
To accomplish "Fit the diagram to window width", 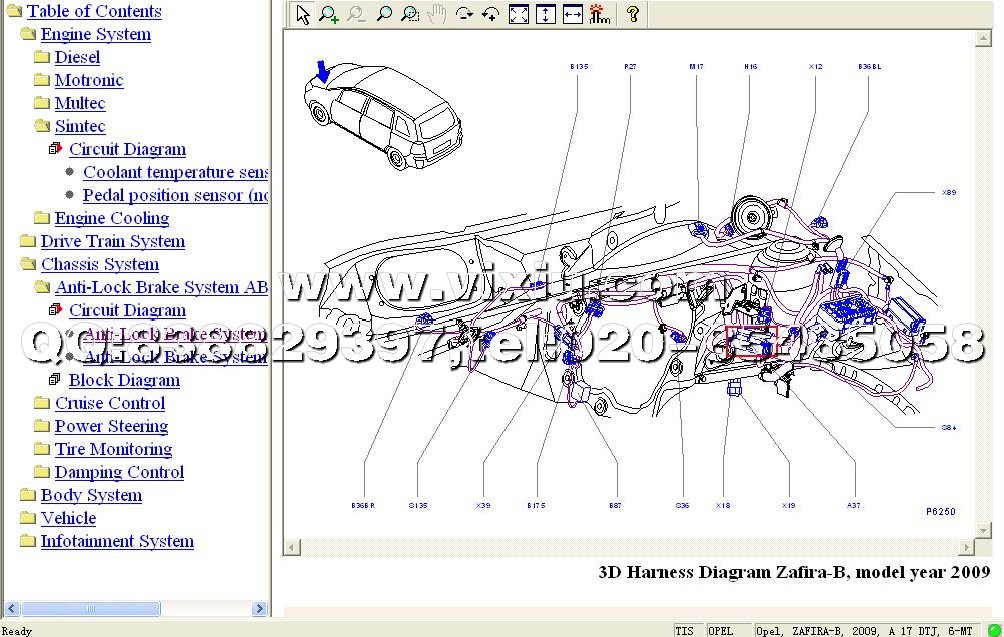I will point(572,14).
